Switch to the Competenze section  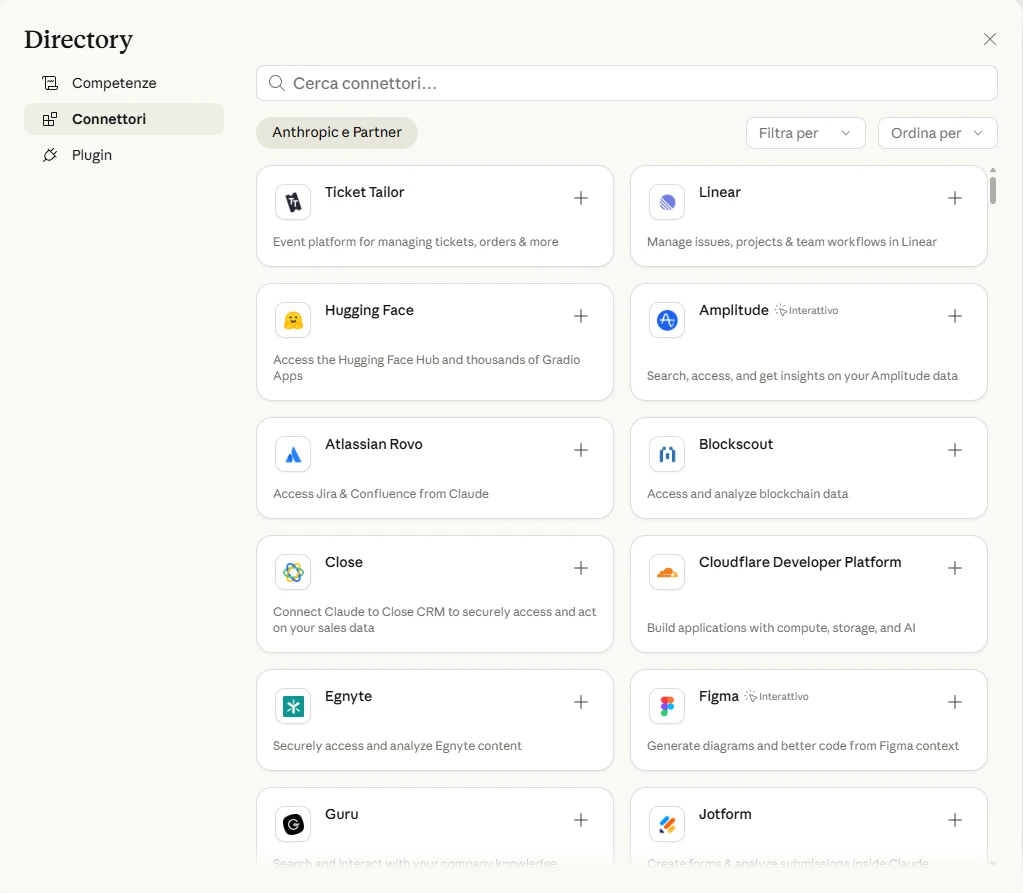[x=114, y=83]
